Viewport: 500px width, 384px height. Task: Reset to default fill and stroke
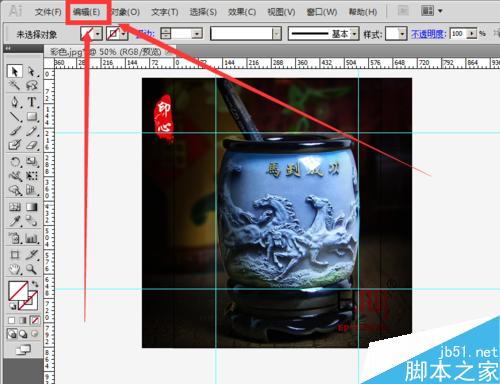pyautogui.click(x=13, y=306)
